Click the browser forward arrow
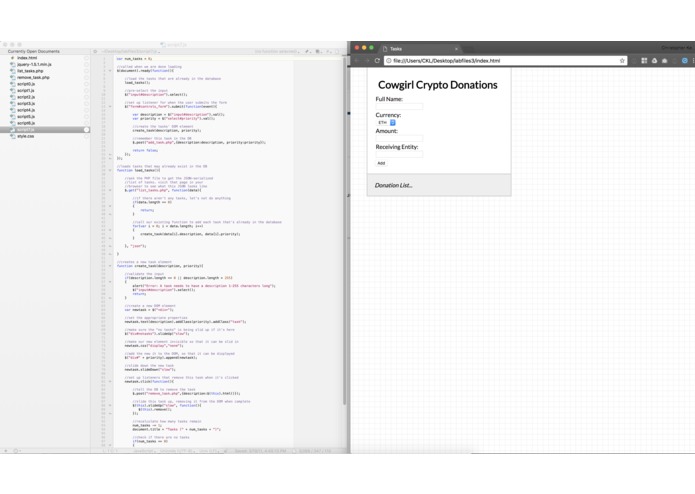Screen dimensions: 695x494 pyautogui.click(x=367, y=61)
